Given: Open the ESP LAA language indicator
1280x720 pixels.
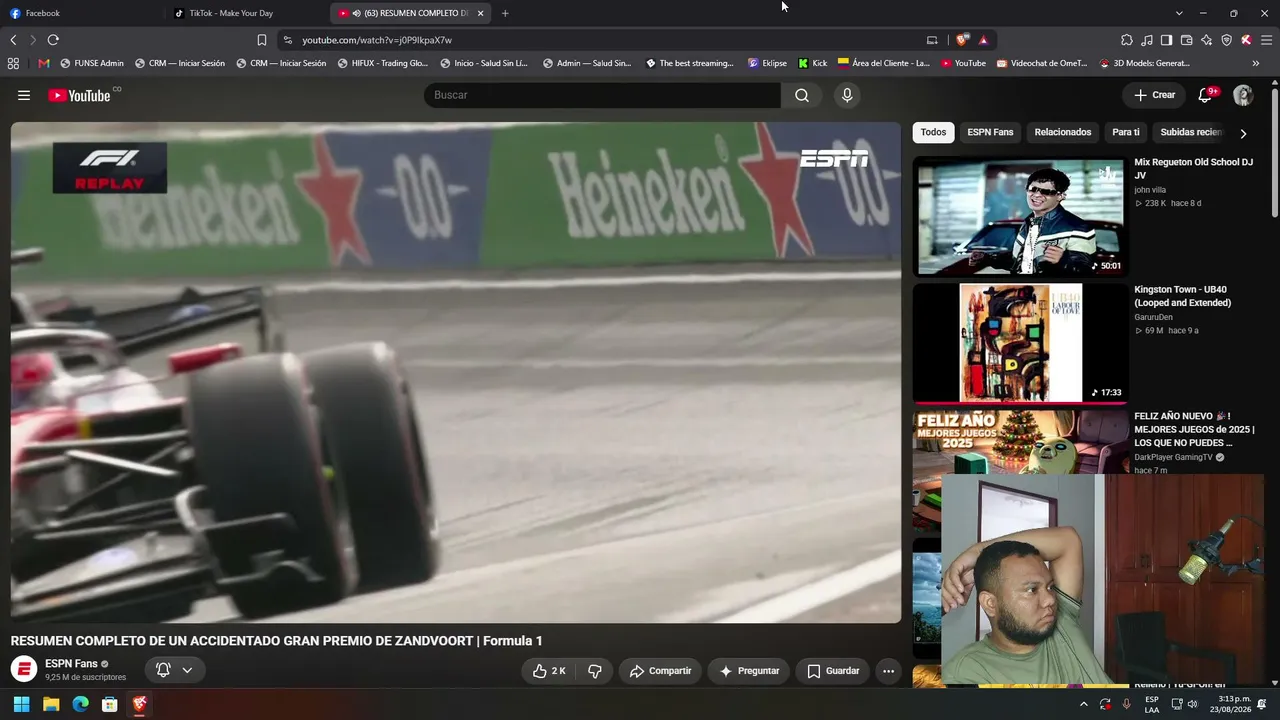Looking at the screenshot, I should click(x=1152, y=704).
